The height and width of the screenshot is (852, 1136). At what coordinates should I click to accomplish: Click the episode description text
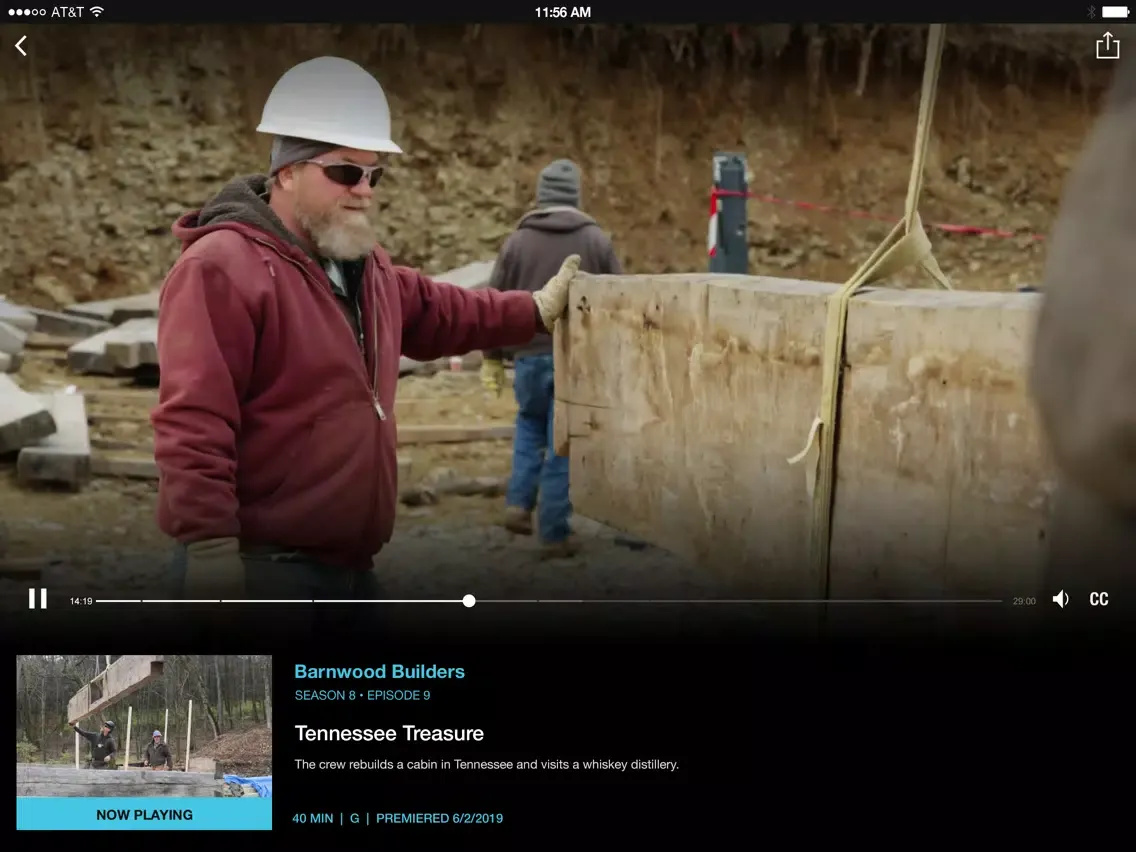486,764
